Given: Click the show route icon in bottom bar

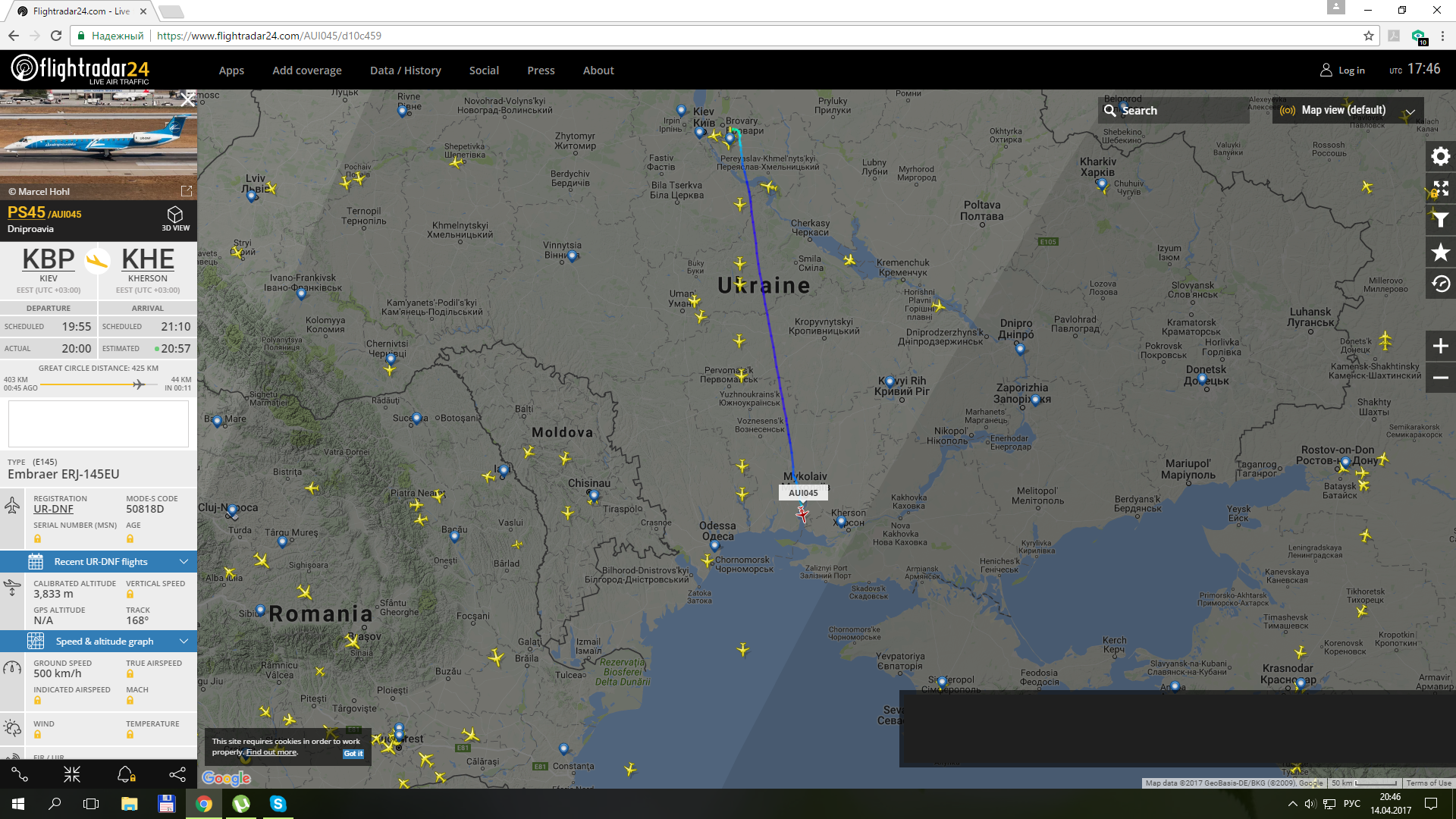Looking at the screenshot, I should tap(20, 774).
